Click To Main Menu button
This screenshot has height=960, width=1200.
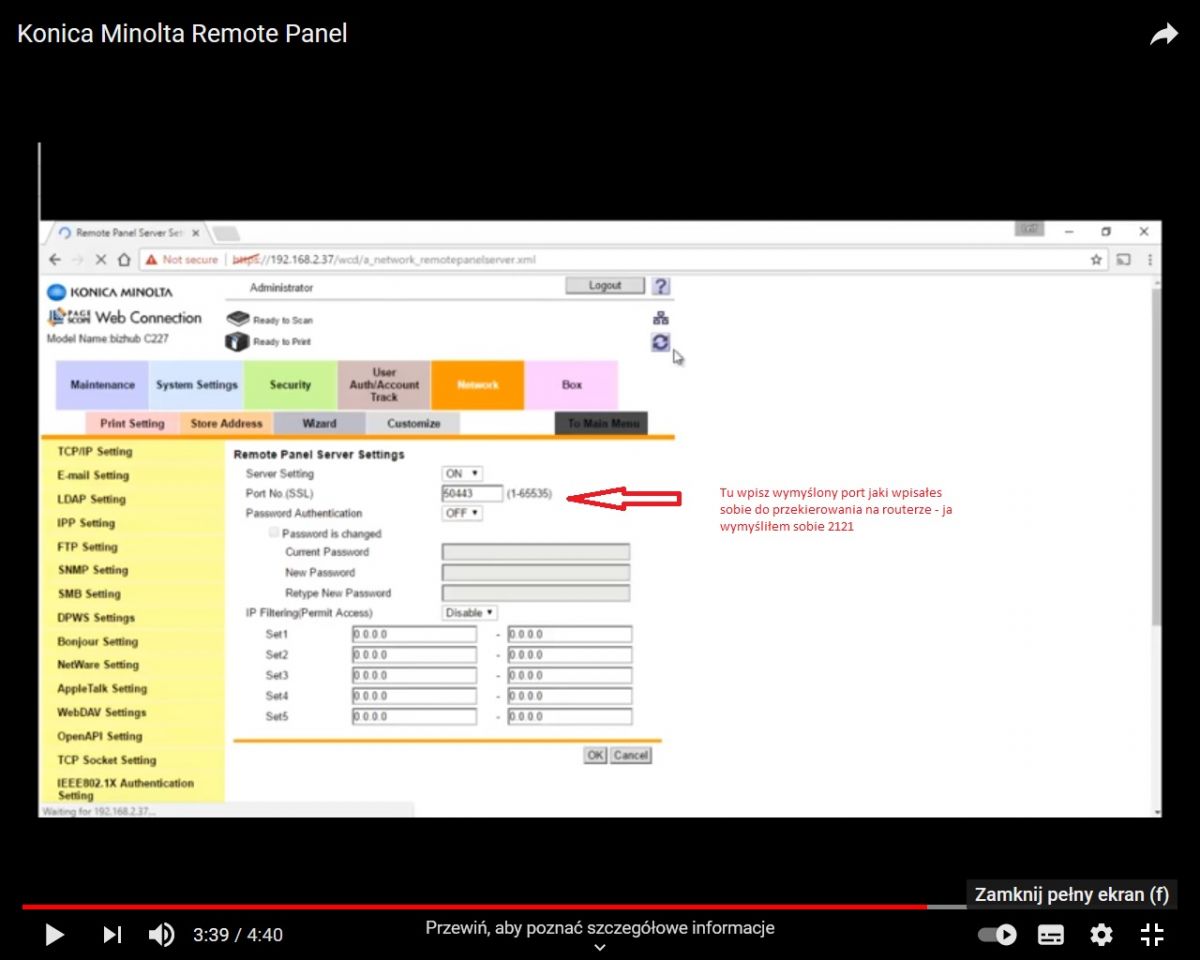click(601, 424)
